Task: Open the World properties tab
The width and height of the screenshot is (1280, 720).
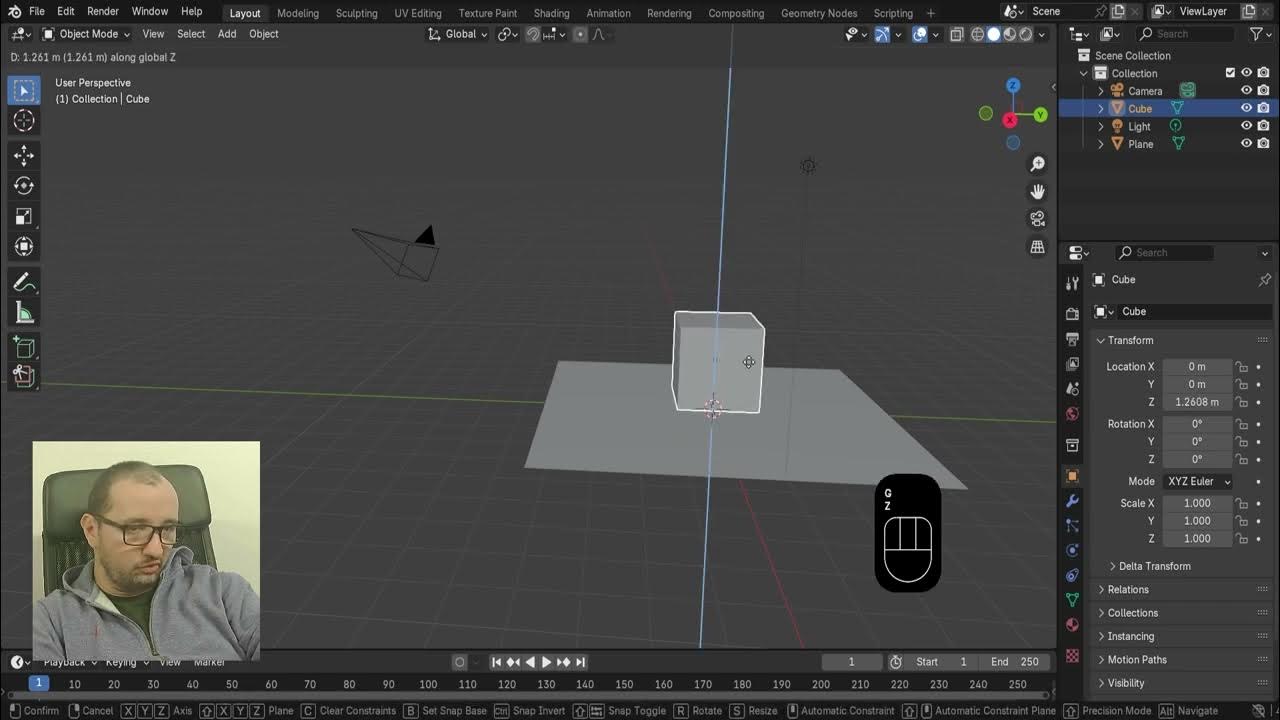Action: (x=1072, y=414)
